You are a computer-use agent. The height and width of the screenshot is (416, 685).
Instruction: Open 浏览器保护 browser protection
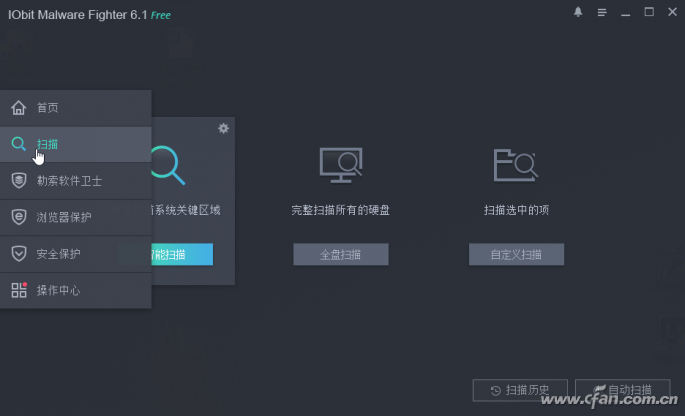[x=76, y=217]
